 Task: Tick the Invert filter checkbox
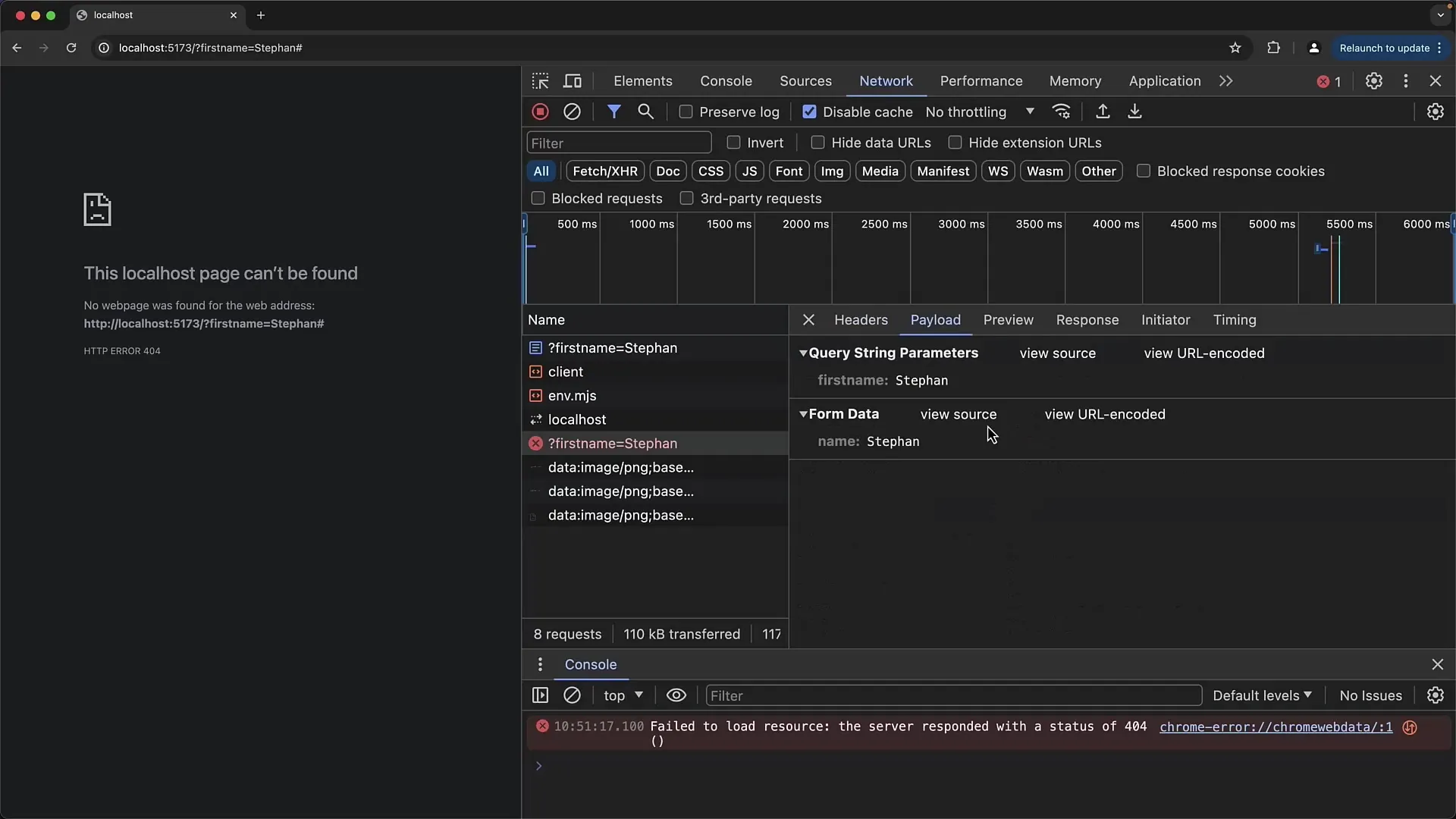pyautogui.click(x=733, y=143)
